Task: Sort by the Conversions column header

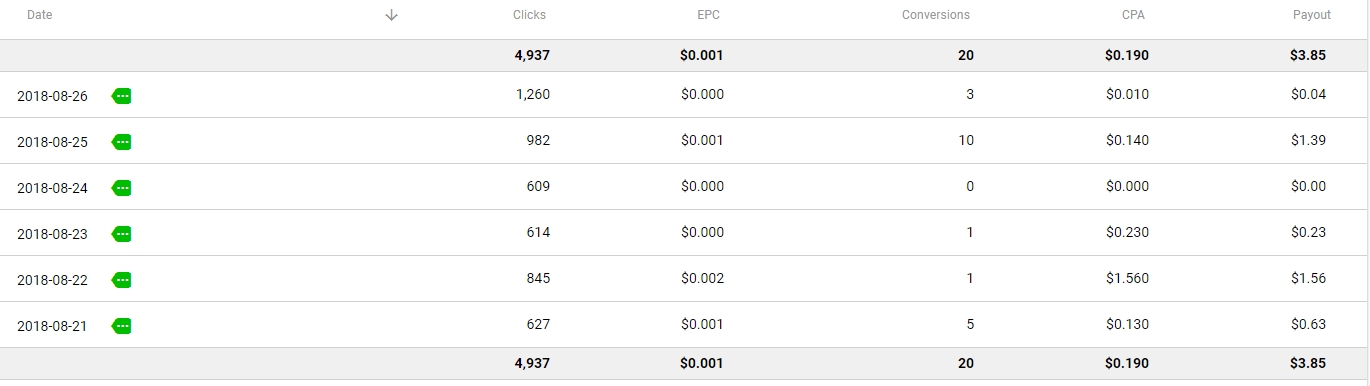Action: (x=936, y=15)
